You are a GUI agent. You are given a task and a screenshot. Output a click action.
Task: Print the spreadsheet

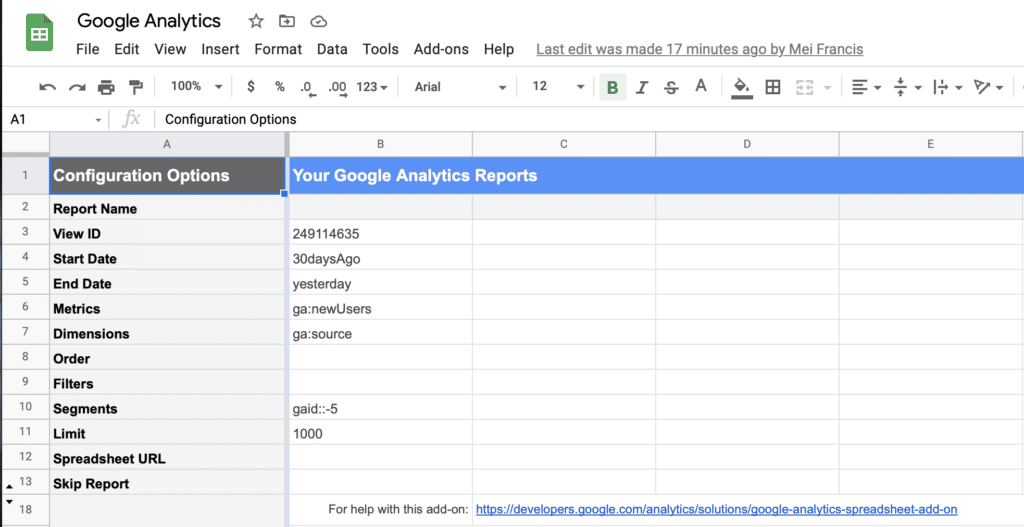click(x=106, y=87)
